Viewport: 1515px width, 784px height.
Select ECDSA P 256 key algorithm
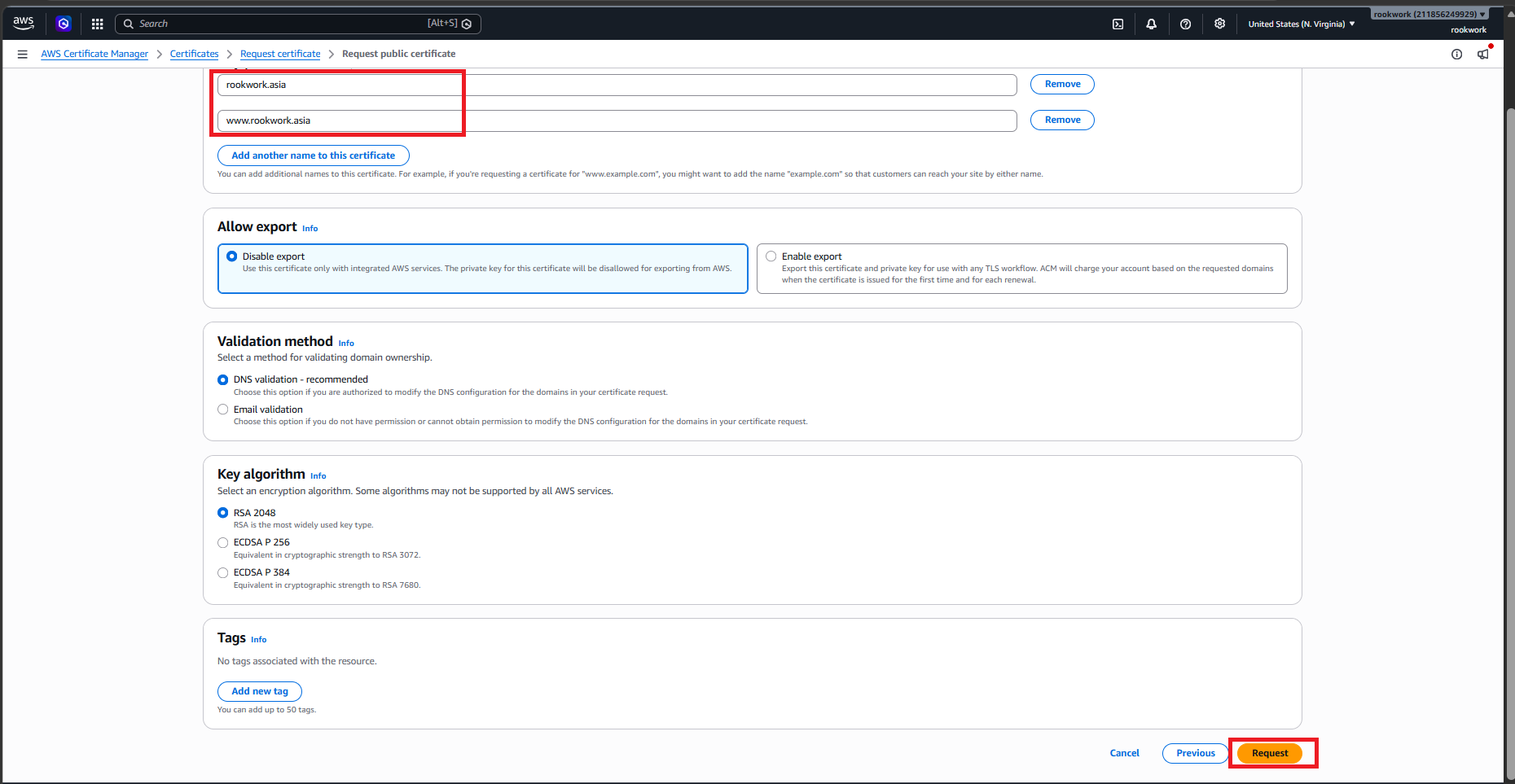(x=223, y=542)
